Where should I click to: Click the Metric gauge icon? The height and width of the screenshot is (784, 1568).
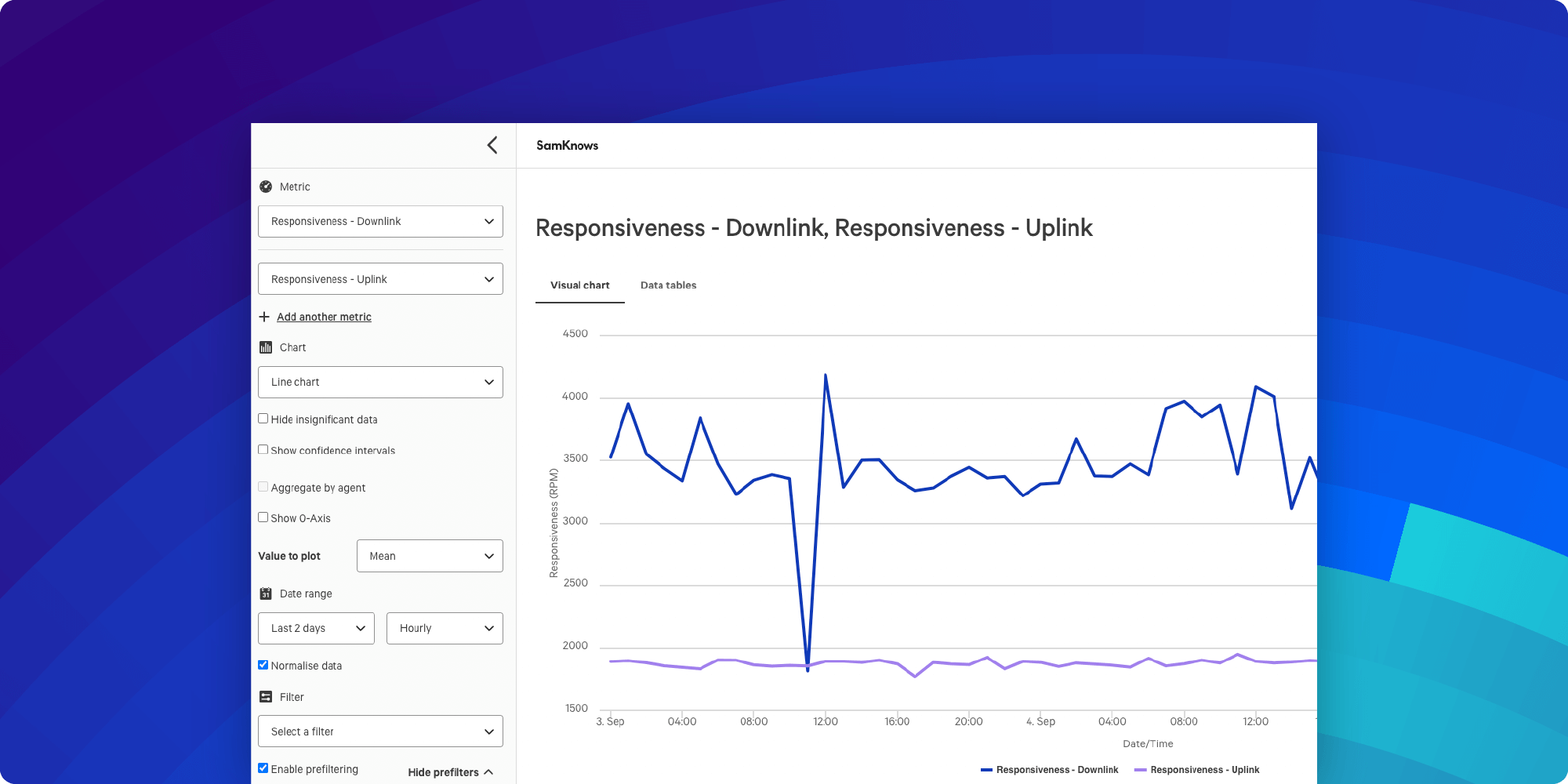[x=266, y=187]
